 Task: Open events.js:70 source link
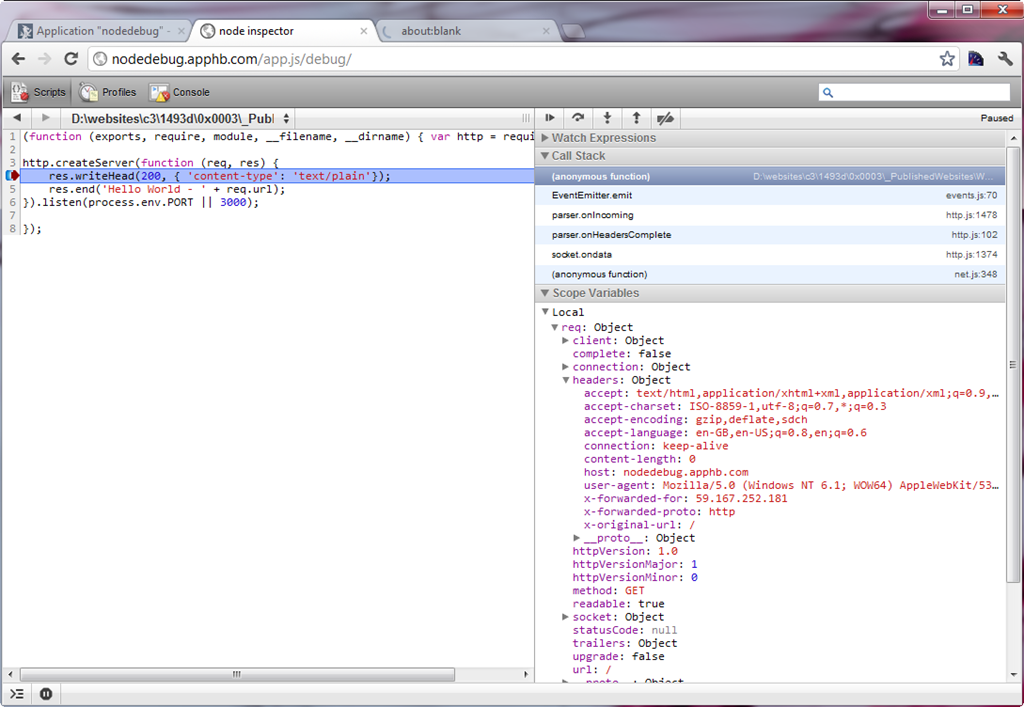click(971, 195)
